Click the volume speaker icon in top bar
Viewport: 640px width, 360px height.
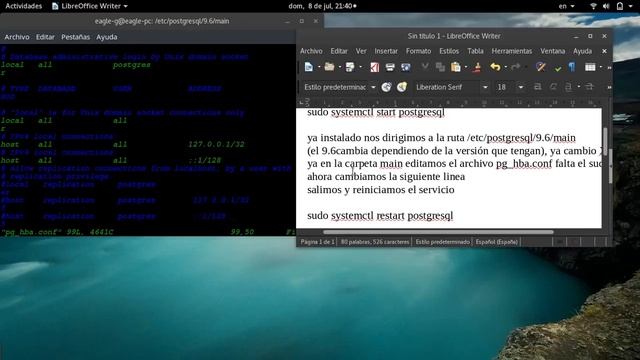(x=606, y=6)
